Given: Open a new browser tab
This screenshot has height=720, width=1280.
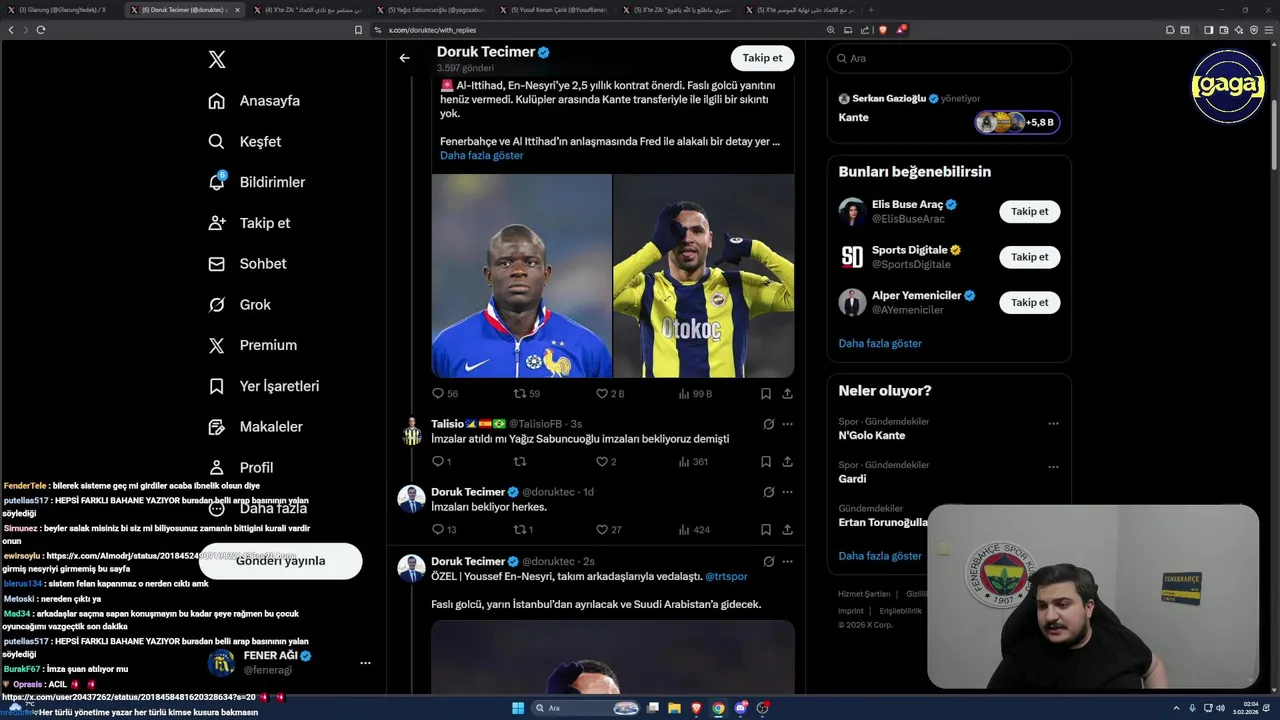Looking at the screenshot, I should [x=871, y=10].
